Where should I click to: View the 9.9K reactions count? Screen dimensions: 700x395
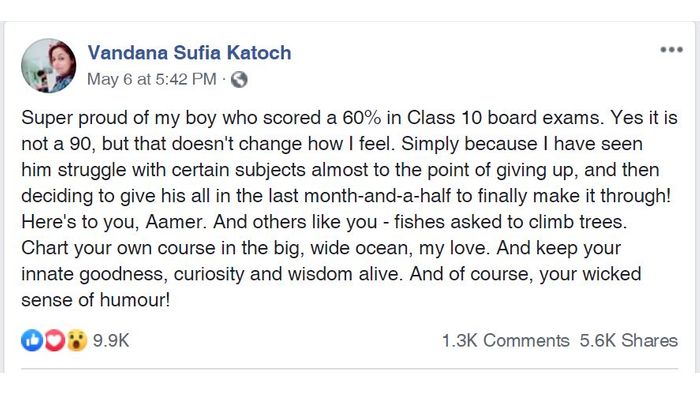click(111, 341)
